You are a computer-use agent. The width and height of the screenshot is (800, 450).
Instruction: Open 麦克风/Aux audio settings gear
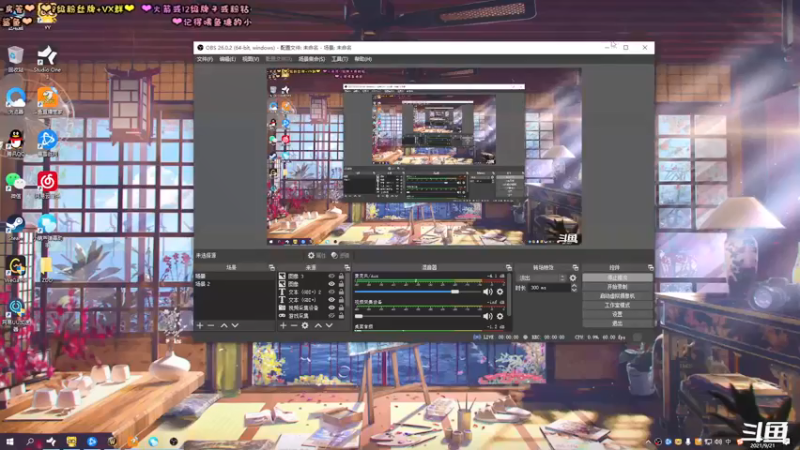point(500,292)
